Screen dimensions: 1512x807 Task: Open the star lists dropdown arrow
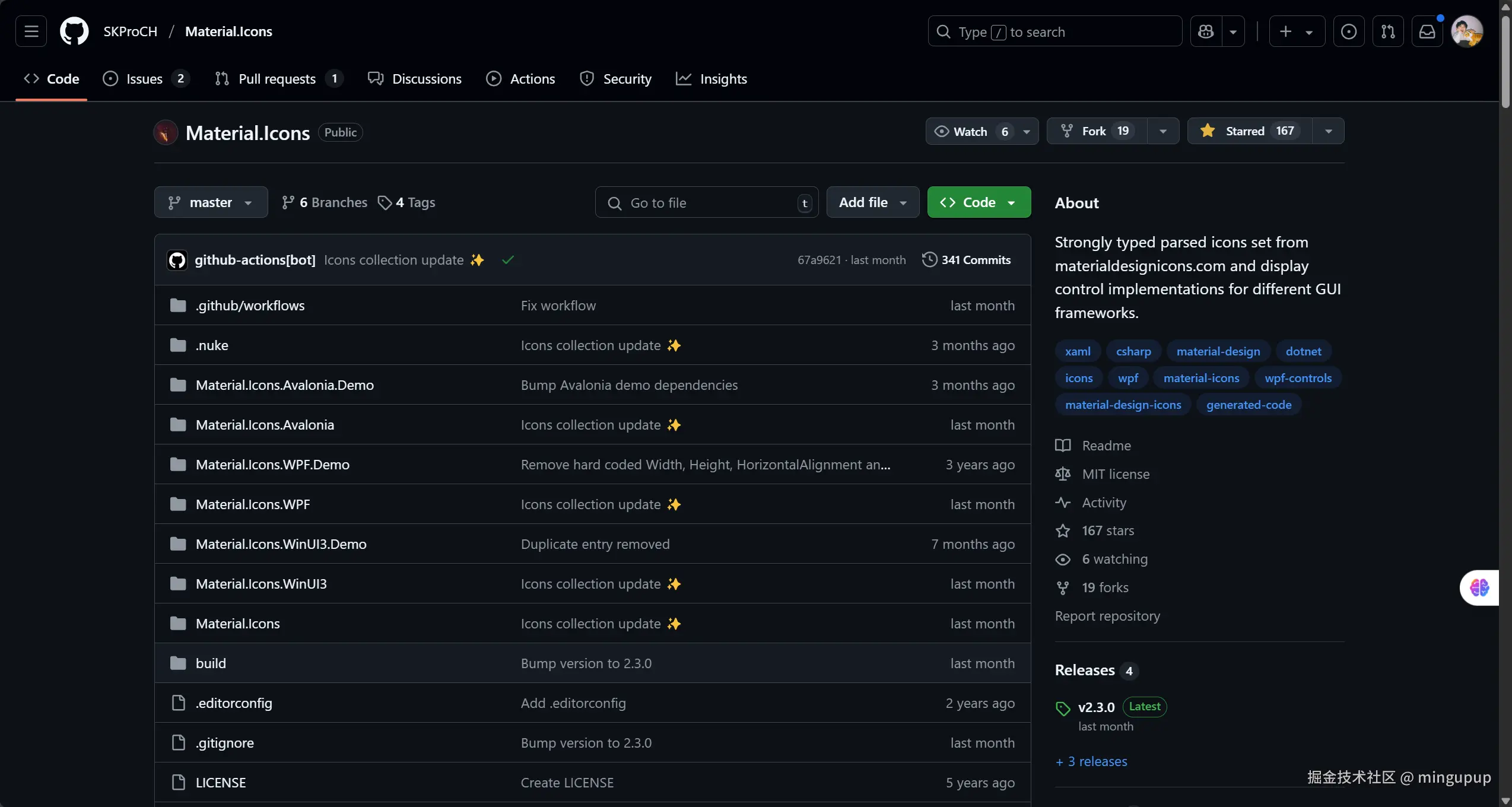(x=1329, y=131)
